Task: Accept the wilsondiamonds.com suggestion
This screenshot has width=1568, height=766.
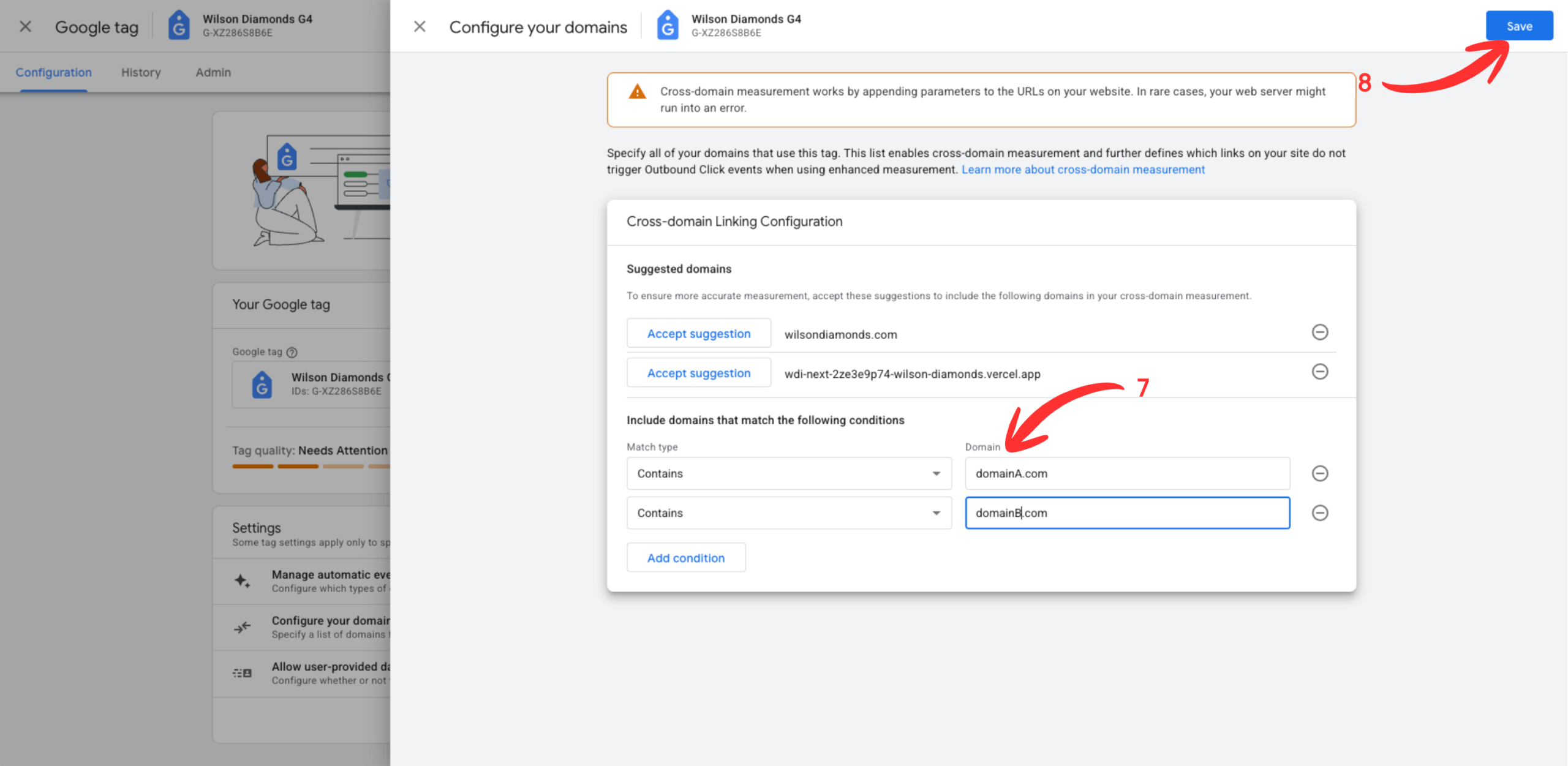Action: pos(699,334)
